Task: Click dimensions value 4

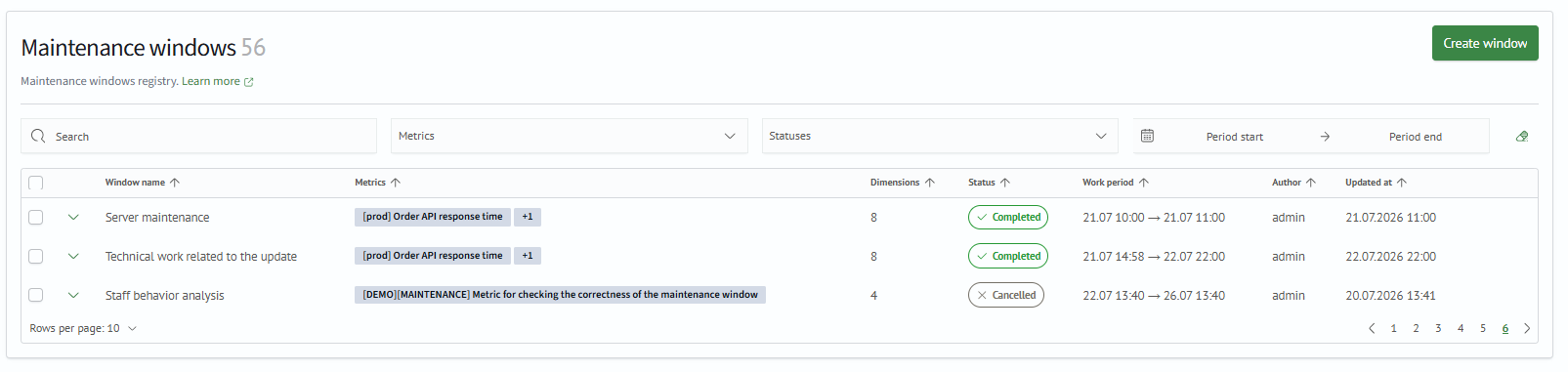Action: tap(873, 296)
